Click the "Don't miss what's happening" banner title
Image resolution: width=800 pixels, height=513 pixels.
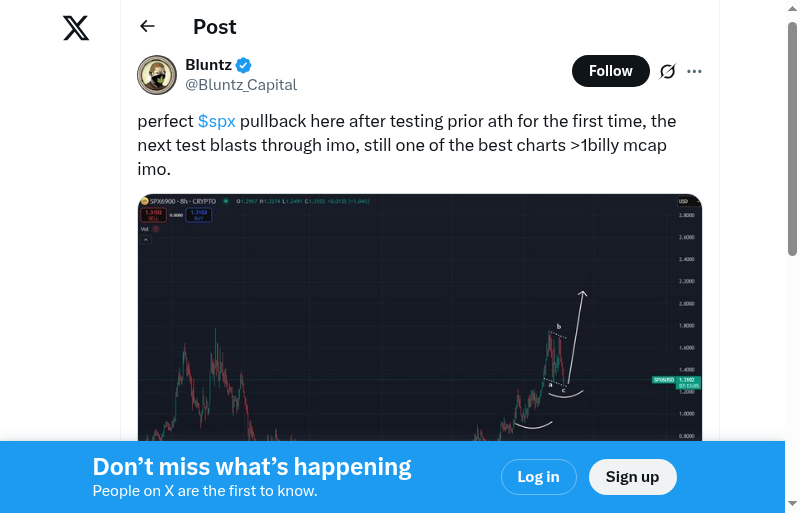point(252,466)
